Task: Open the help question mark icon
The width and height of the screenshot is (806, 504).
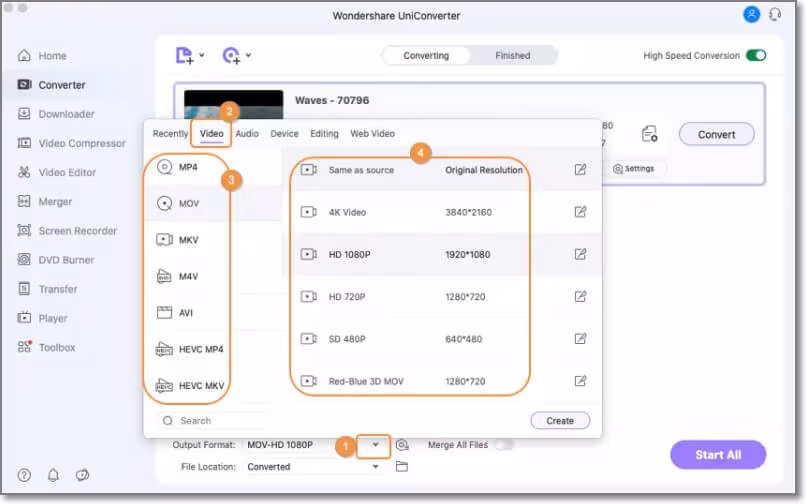Action: 24,475
